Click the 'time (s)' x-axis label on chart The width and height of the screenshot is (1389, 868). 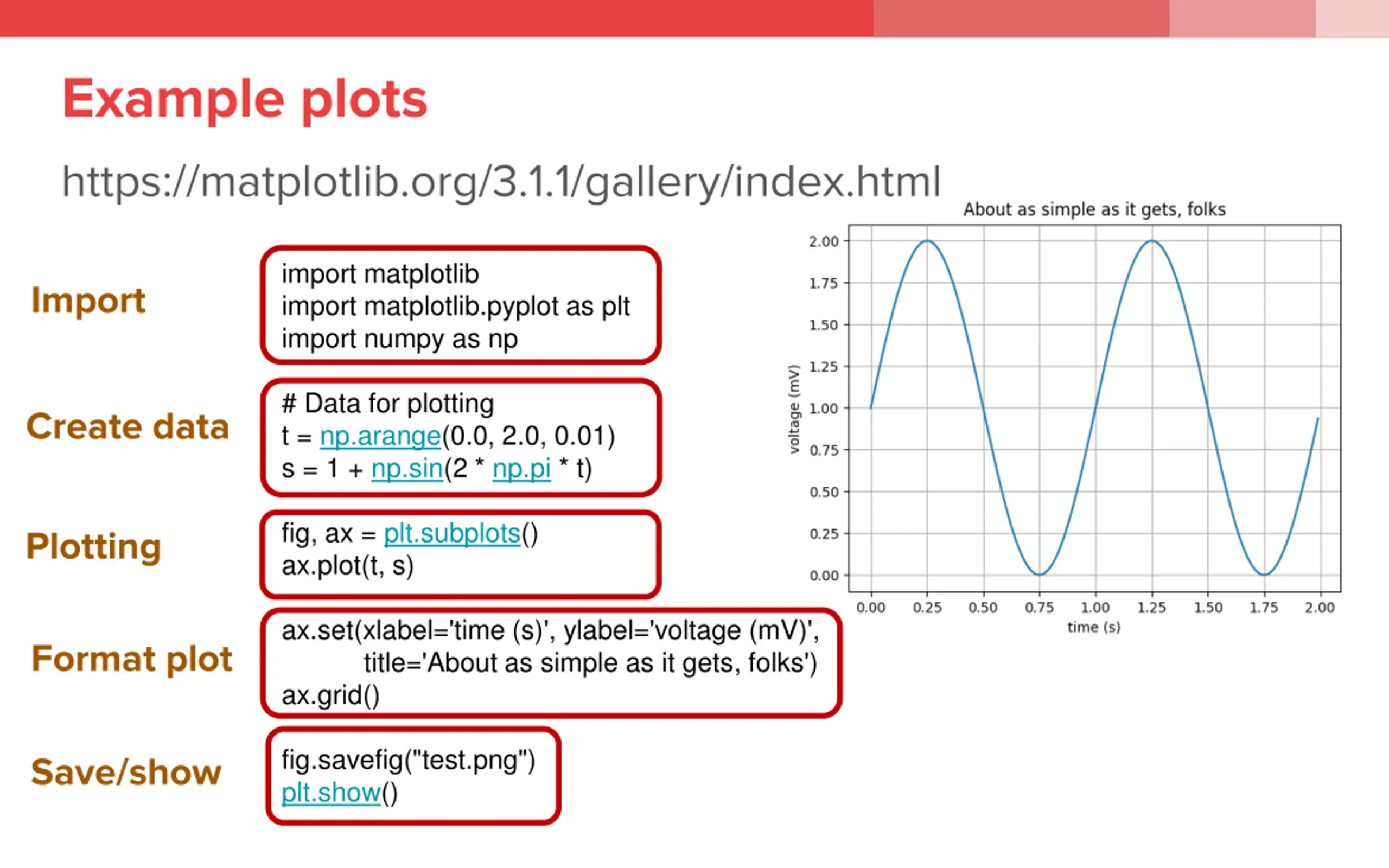point(1094,627)
